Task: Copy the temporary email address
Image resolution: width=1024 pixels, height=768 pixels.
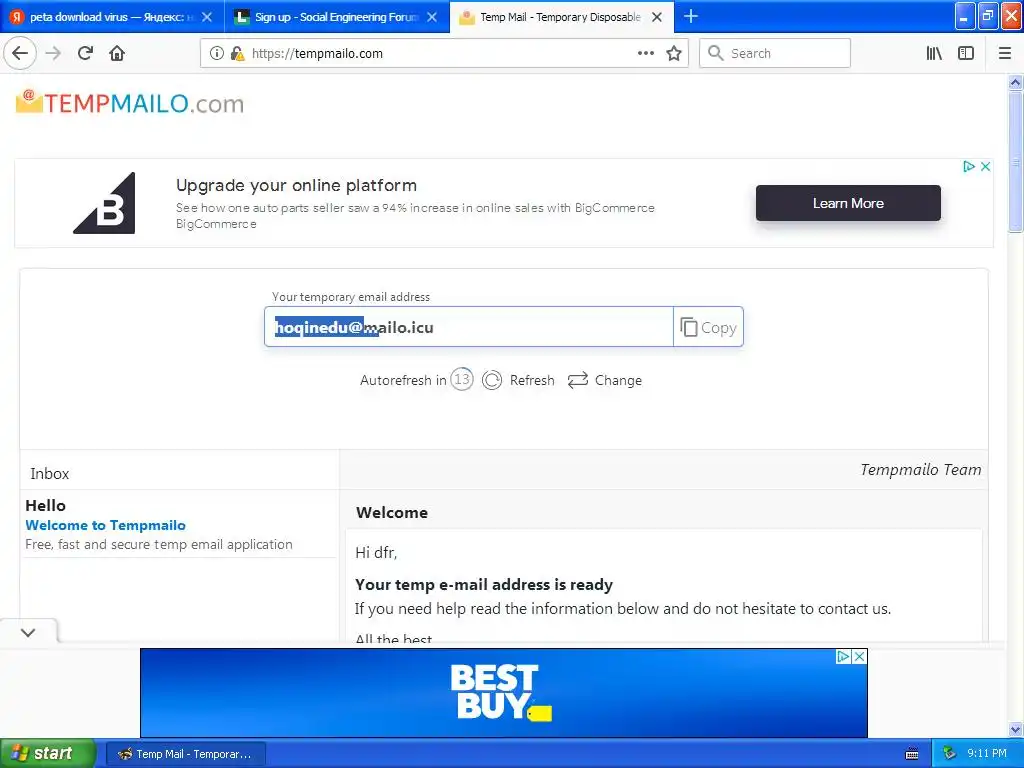Action: pyautogui.click(x=709, y=327)
